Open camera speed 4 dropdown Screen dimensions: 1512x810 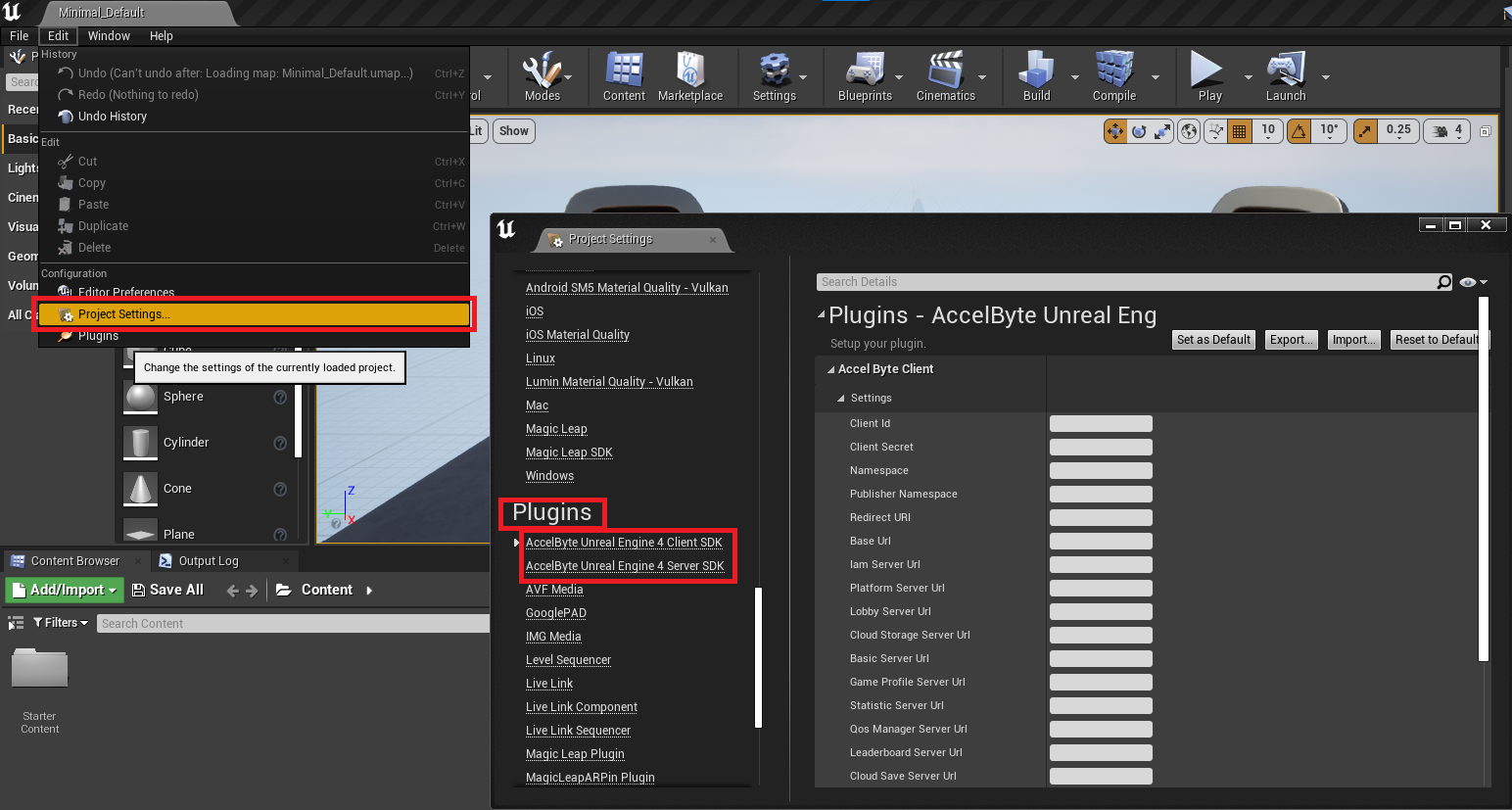click(1447, 131)
